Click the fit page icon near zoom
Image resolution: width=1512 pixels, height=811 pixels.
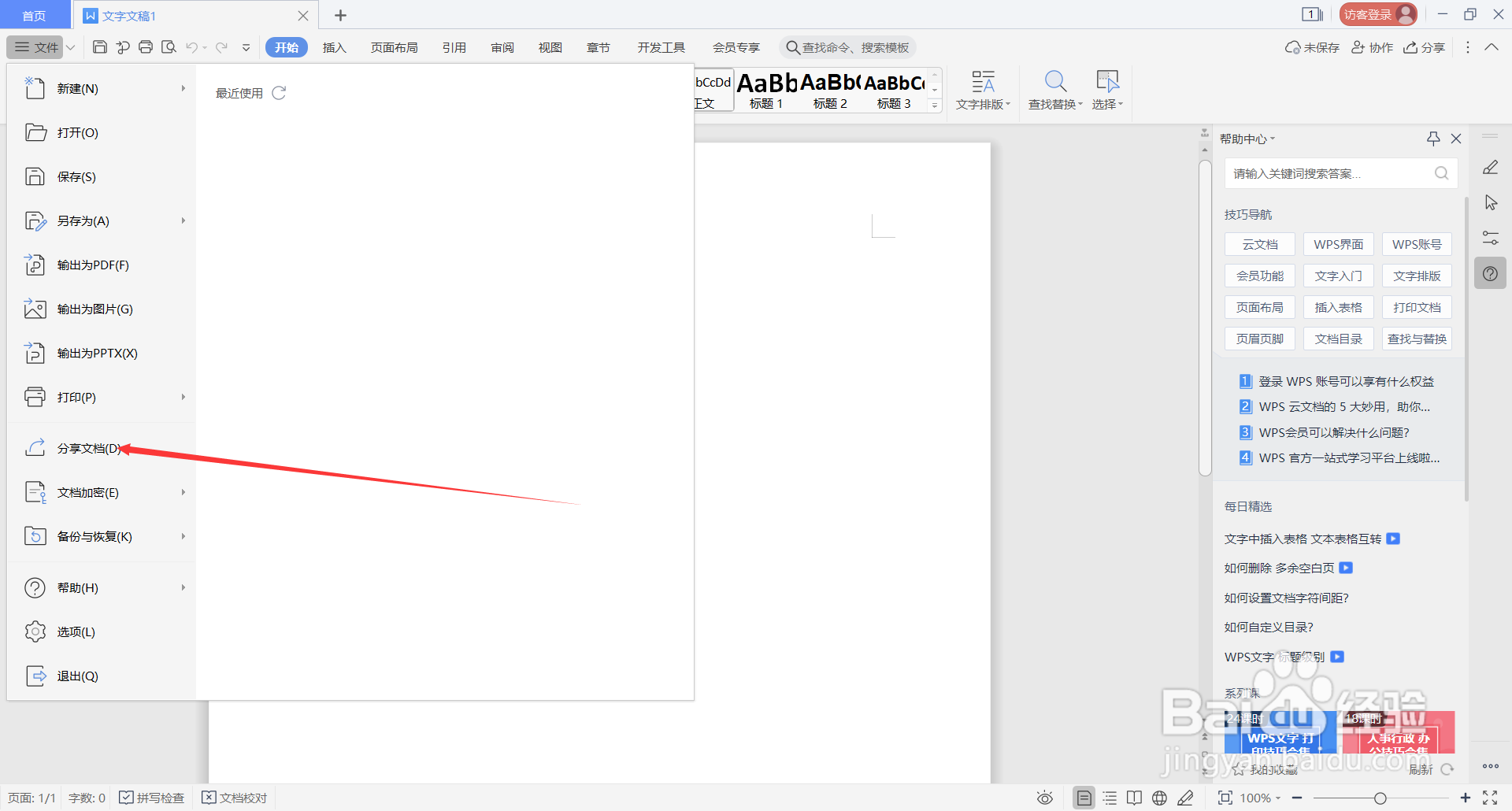coord(1225,798)
